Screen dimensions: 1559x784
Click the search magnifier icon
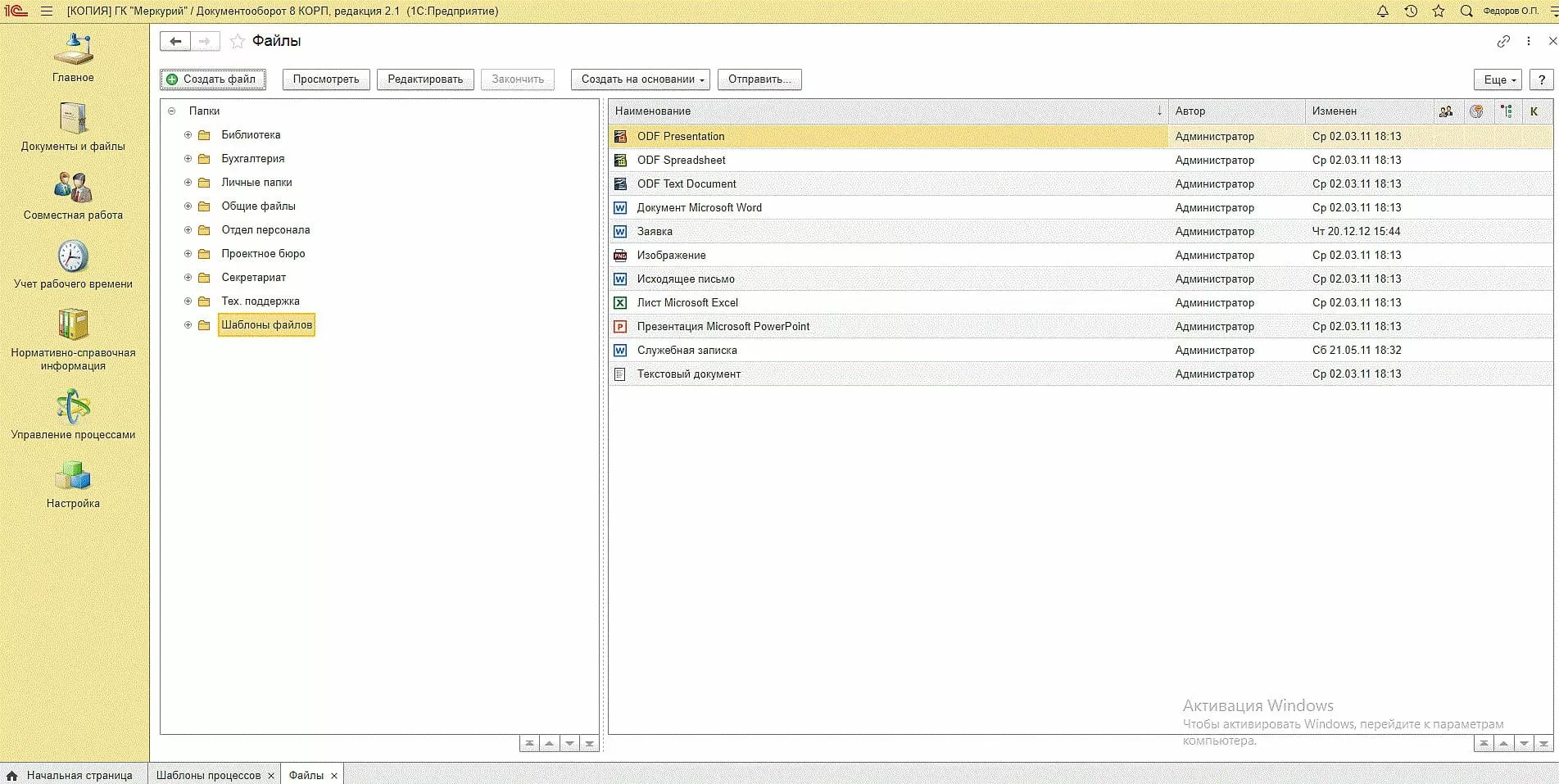tap(1466, 11)
